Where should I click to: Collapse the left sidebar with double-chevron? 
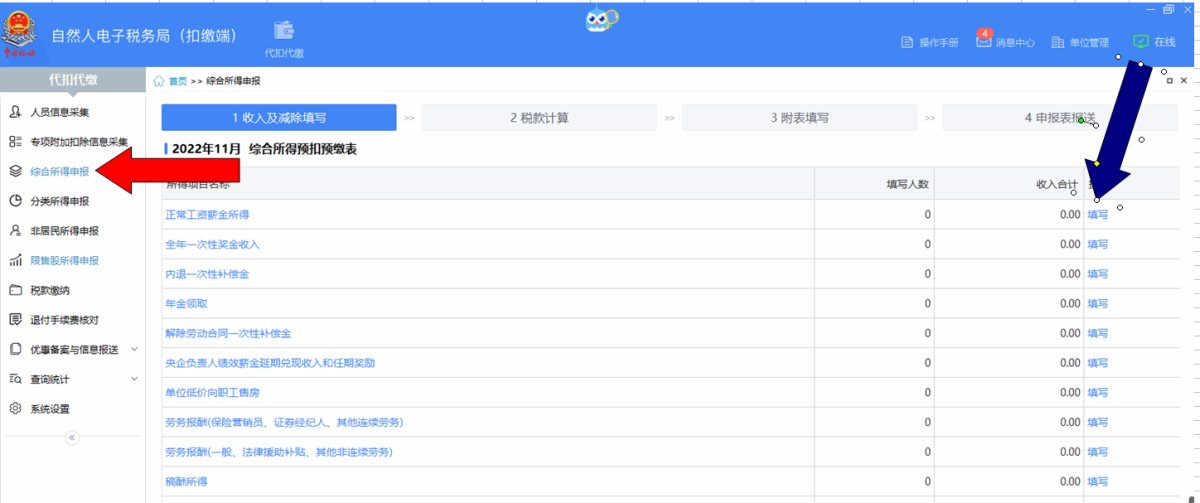(71, 437)
